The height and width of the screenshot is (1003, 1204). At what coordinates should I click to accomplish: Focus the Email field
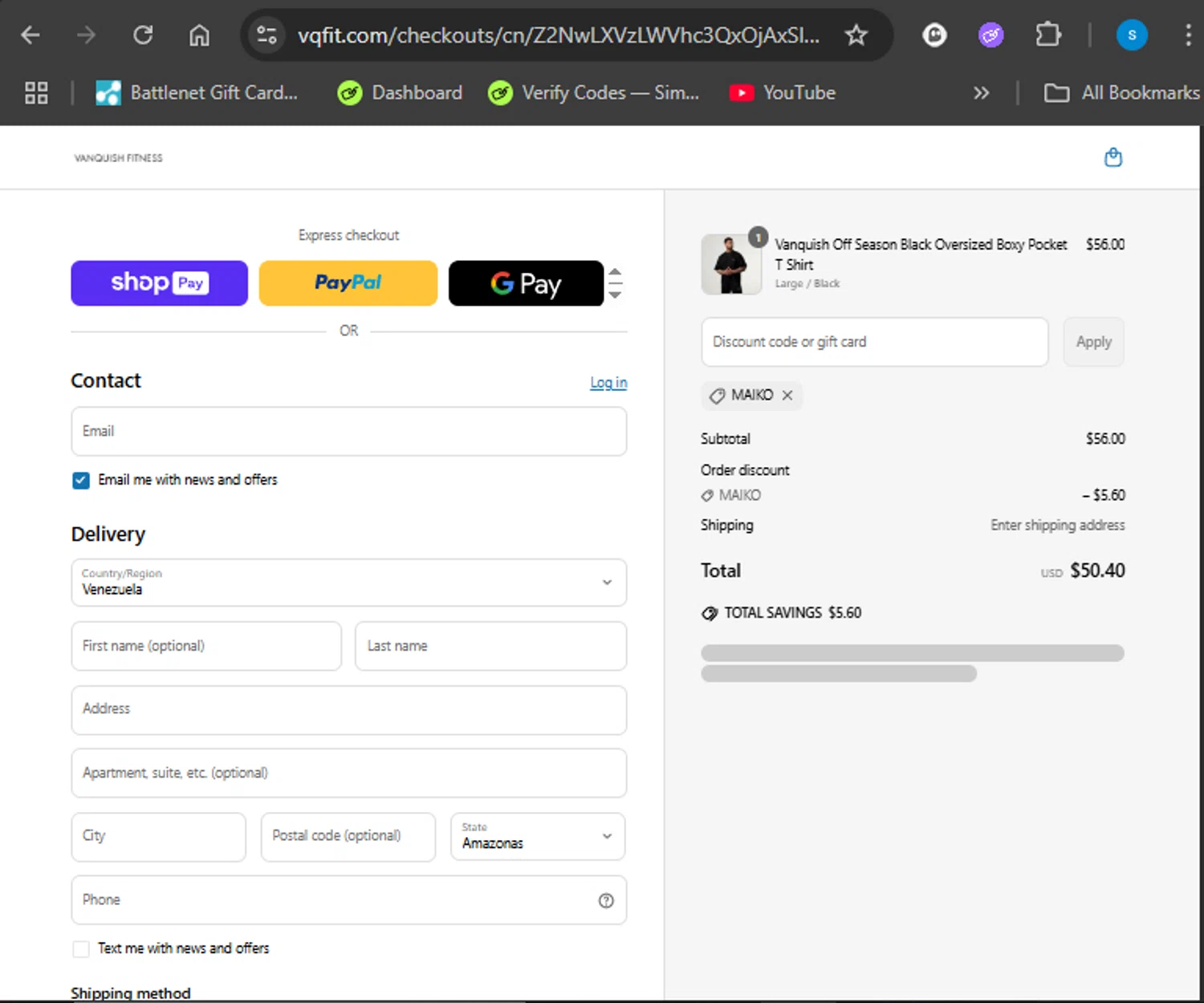point(349,432)
